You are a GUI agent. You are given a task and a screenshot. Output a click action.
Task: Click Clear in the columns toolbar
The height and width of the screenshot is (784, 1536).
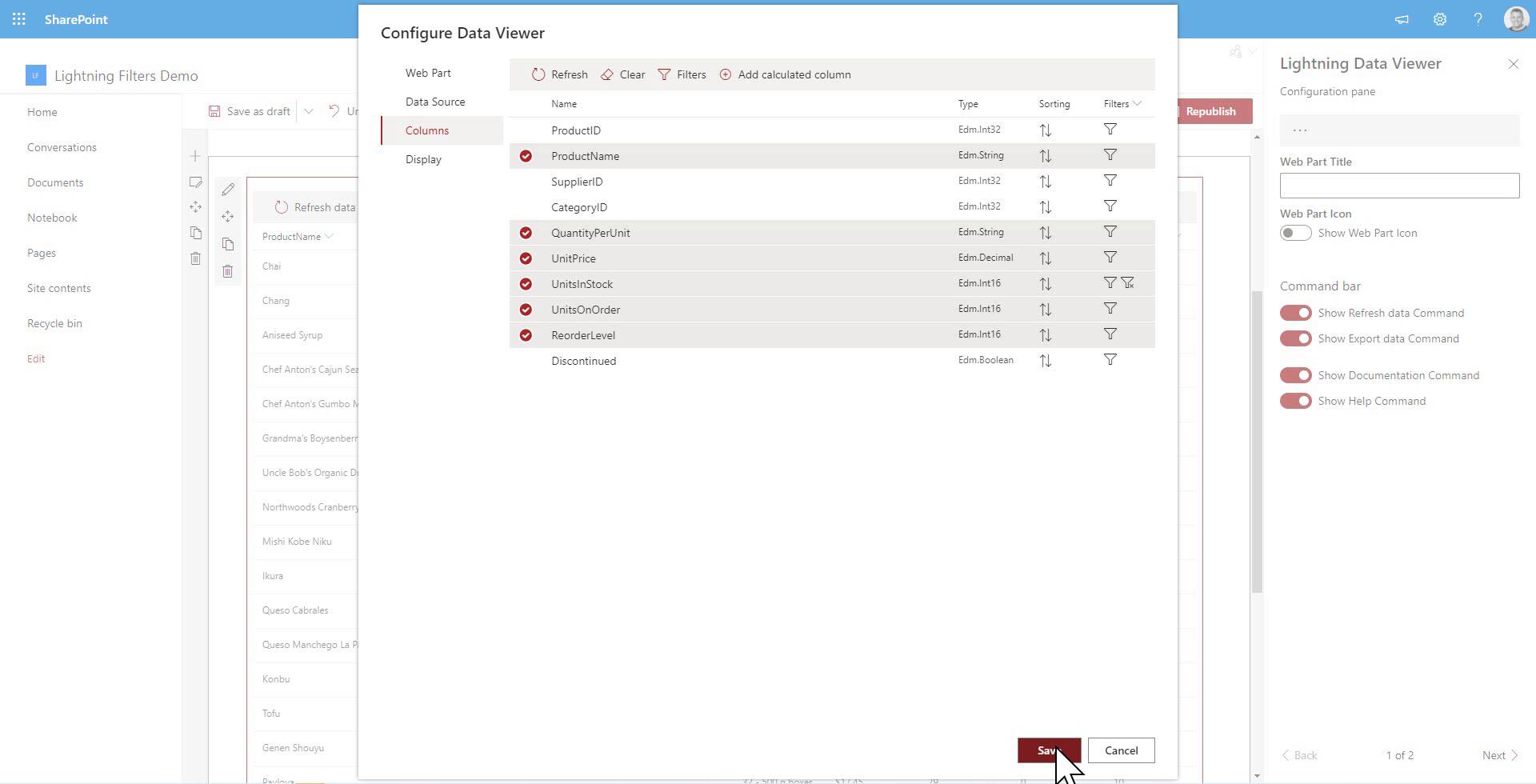623,74
